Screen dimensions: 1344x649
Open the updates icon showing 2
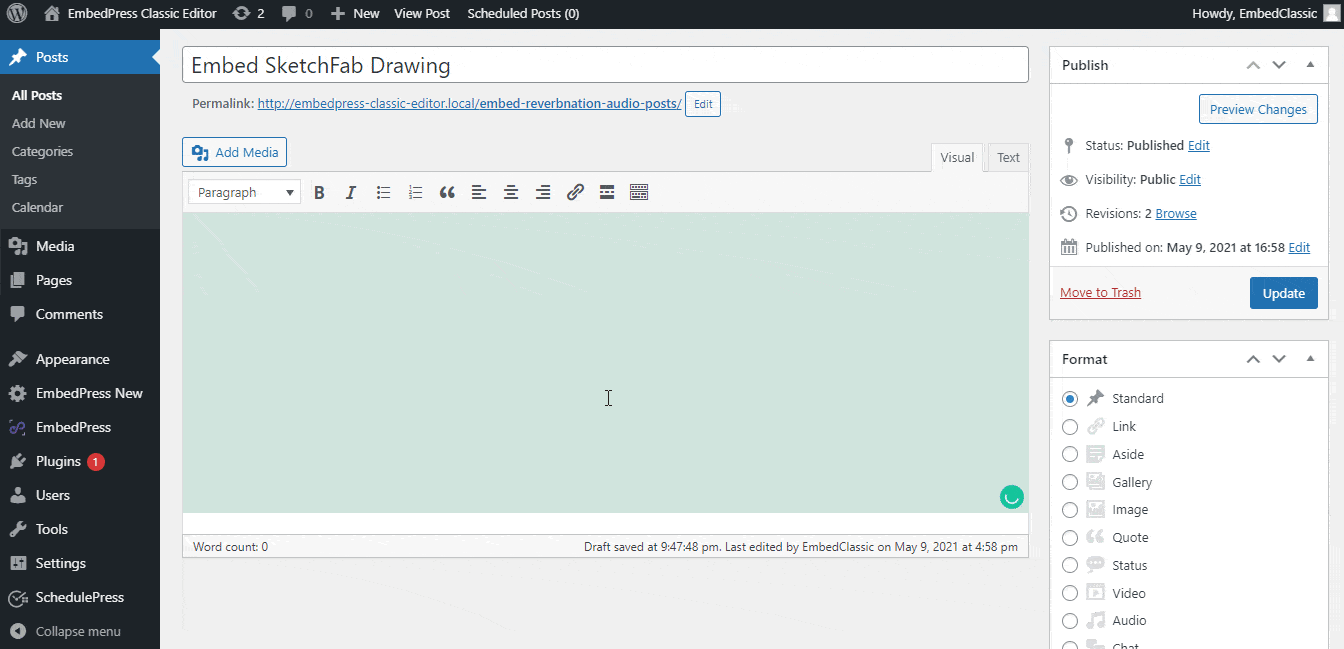[248, 14]
